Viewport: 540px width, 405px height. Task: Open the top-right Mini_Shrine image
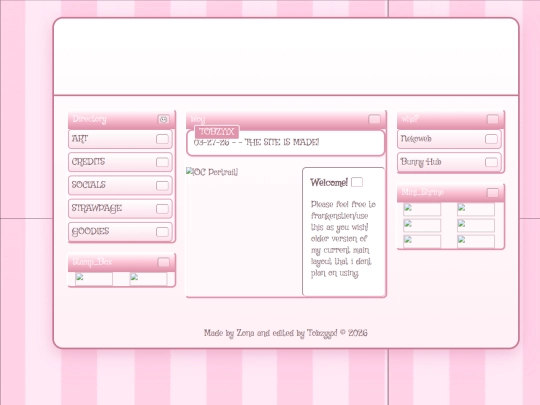click(x=476, y=209)
